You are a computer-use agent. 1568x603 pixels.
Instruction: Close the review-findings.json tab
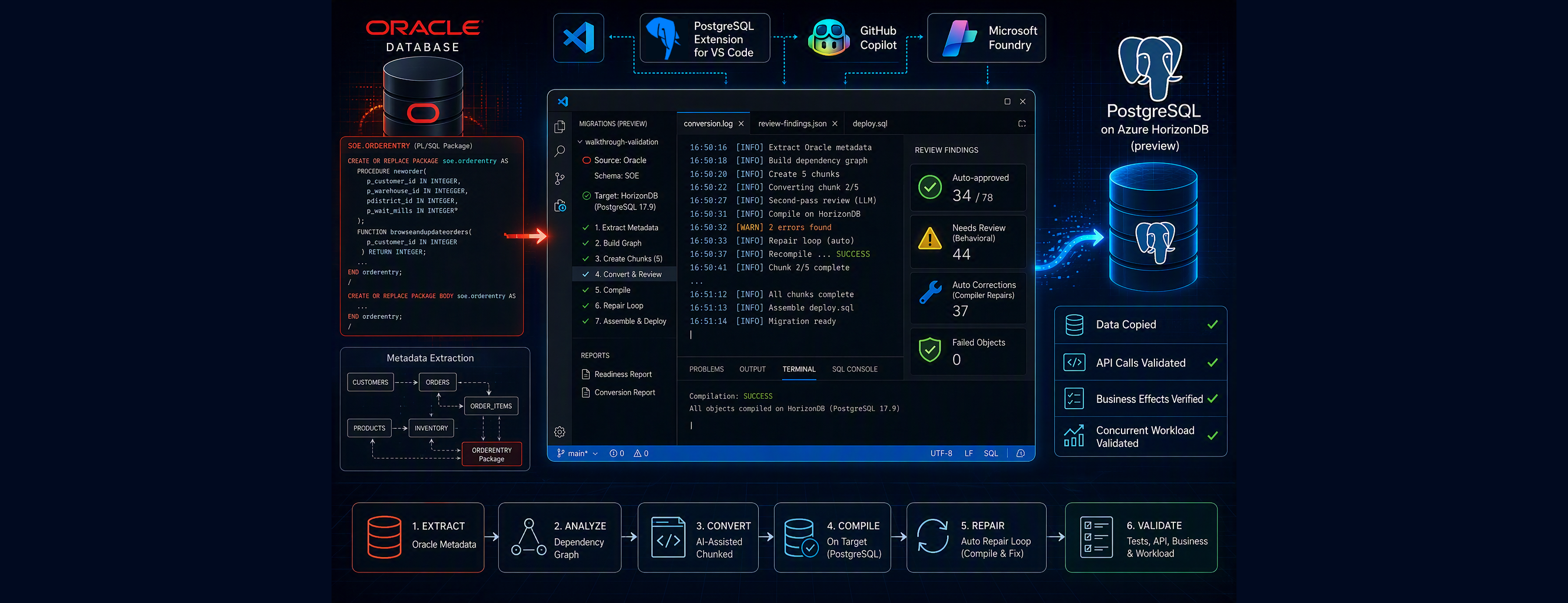click(x=835, y=124)
